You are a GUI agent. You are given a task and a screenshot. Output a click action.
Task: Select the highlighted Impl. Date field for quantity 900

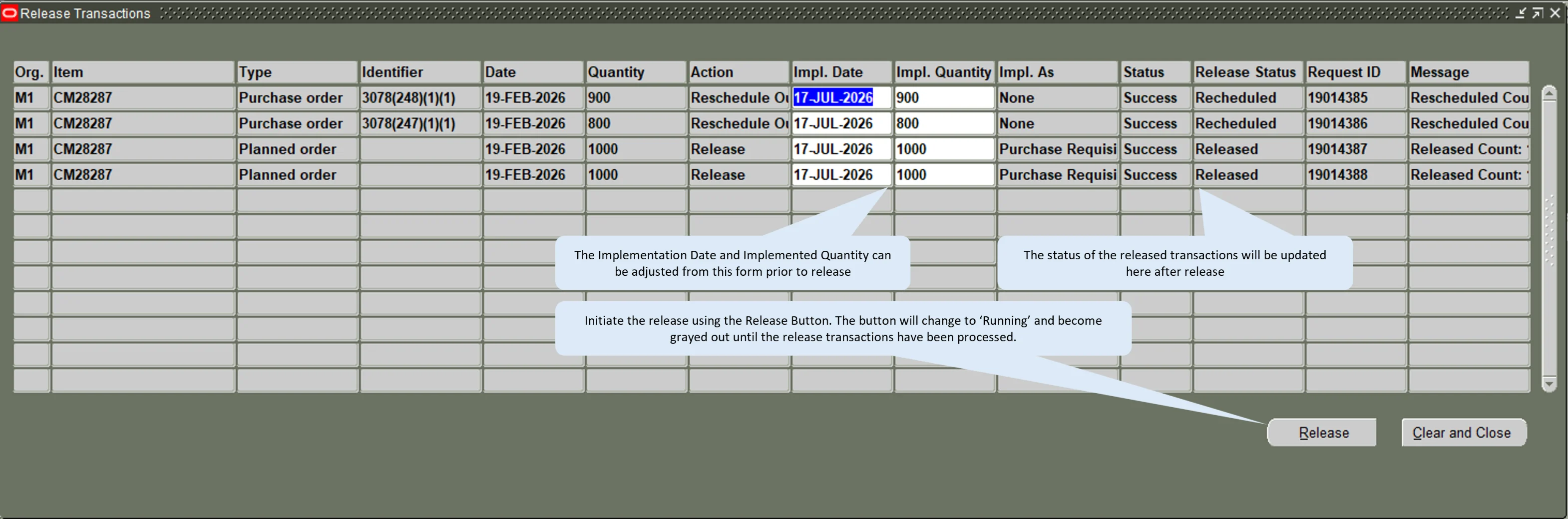(x=842, y=97)
